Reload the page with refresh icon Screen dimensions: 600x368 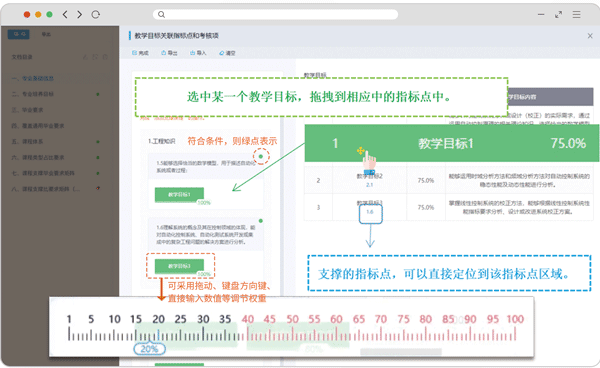96,15
